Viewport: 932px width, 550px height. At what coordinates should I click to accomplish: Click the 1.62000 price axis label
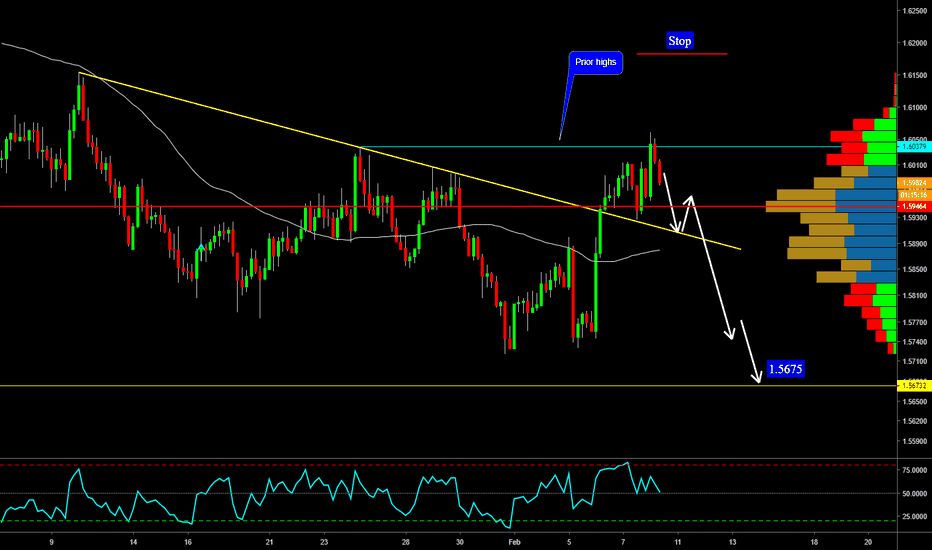tap(915, 43)
